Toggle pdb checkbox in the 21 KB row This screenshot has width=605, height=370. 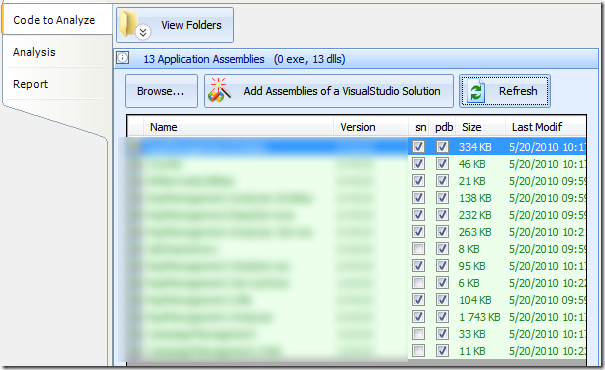coord(442,181)
